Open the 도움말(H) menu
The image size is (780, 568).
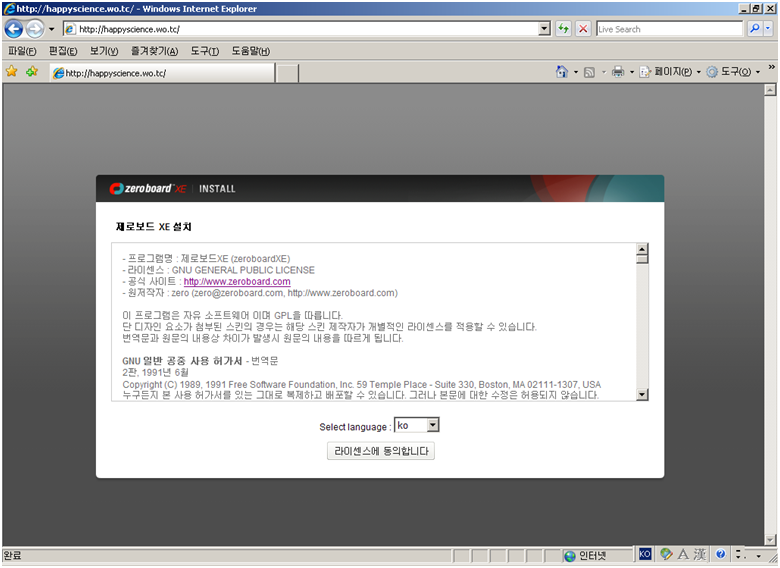coord(251,51)
